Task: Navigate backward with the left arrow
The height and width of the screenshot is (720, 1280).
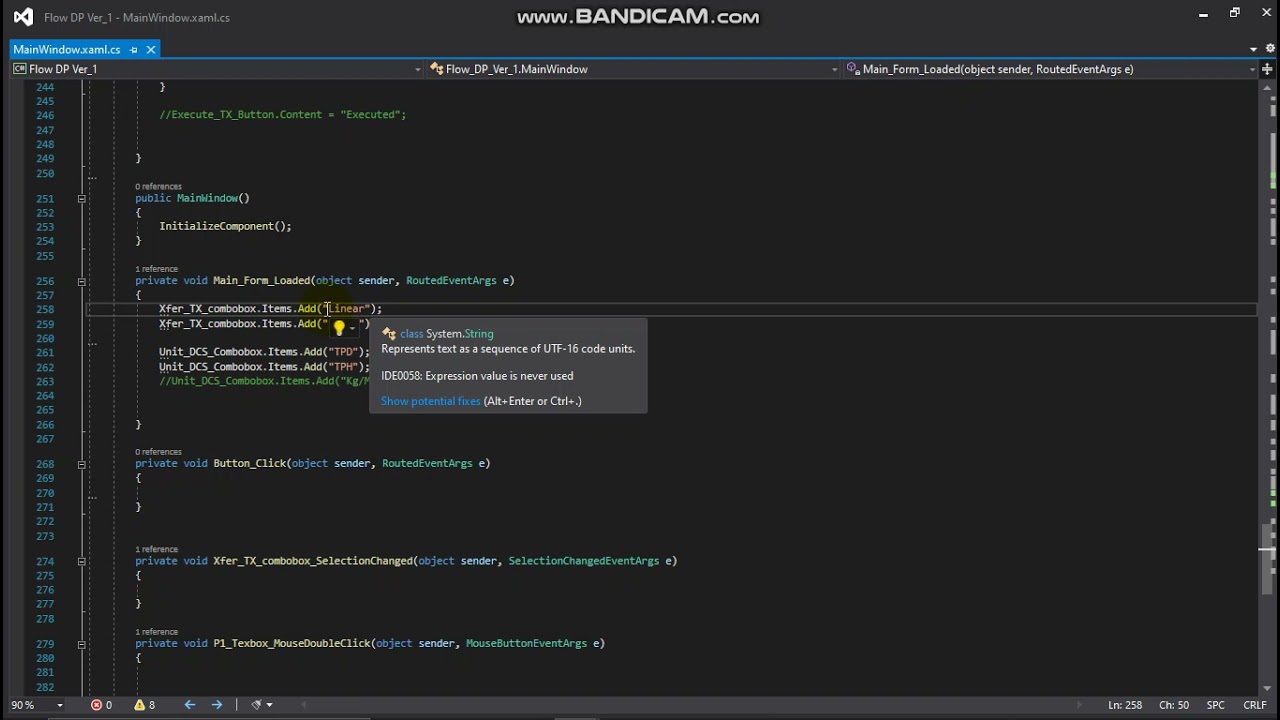Action: point(190,705)
